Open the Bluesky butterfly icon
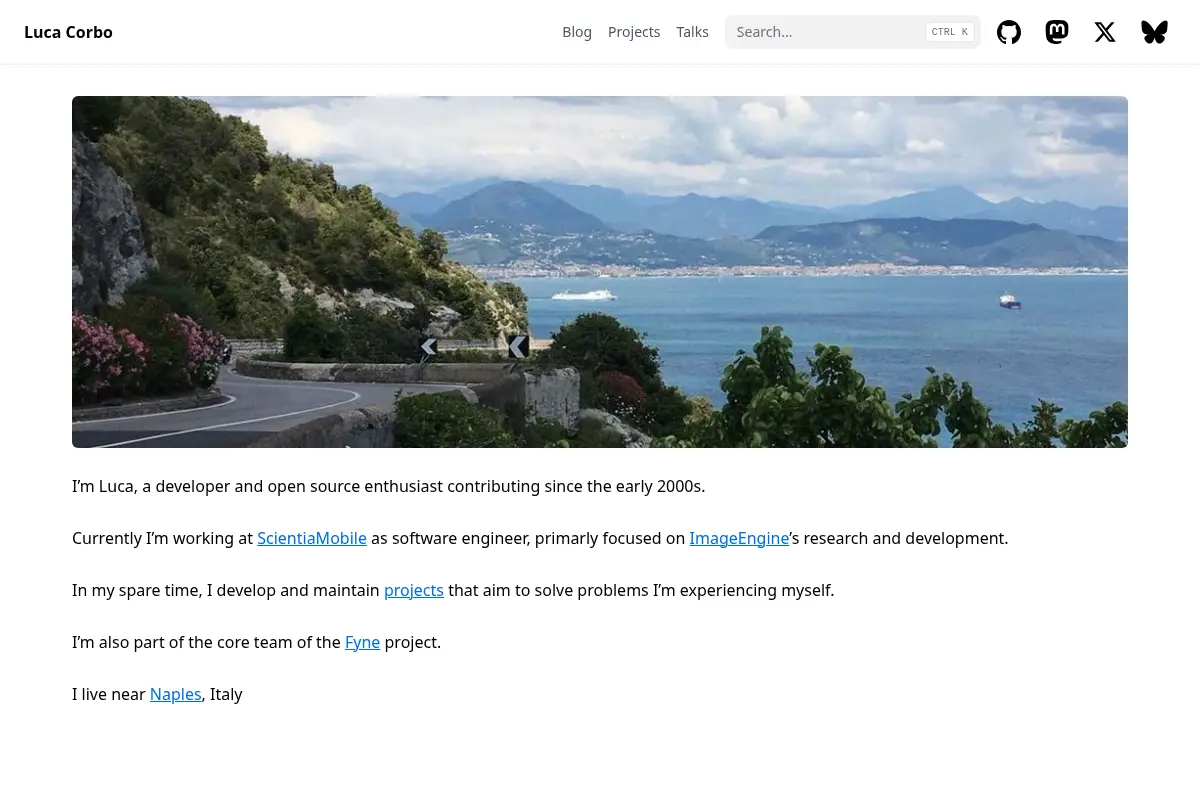This screenshot has height=800, width=1200. click(1154, 32)
